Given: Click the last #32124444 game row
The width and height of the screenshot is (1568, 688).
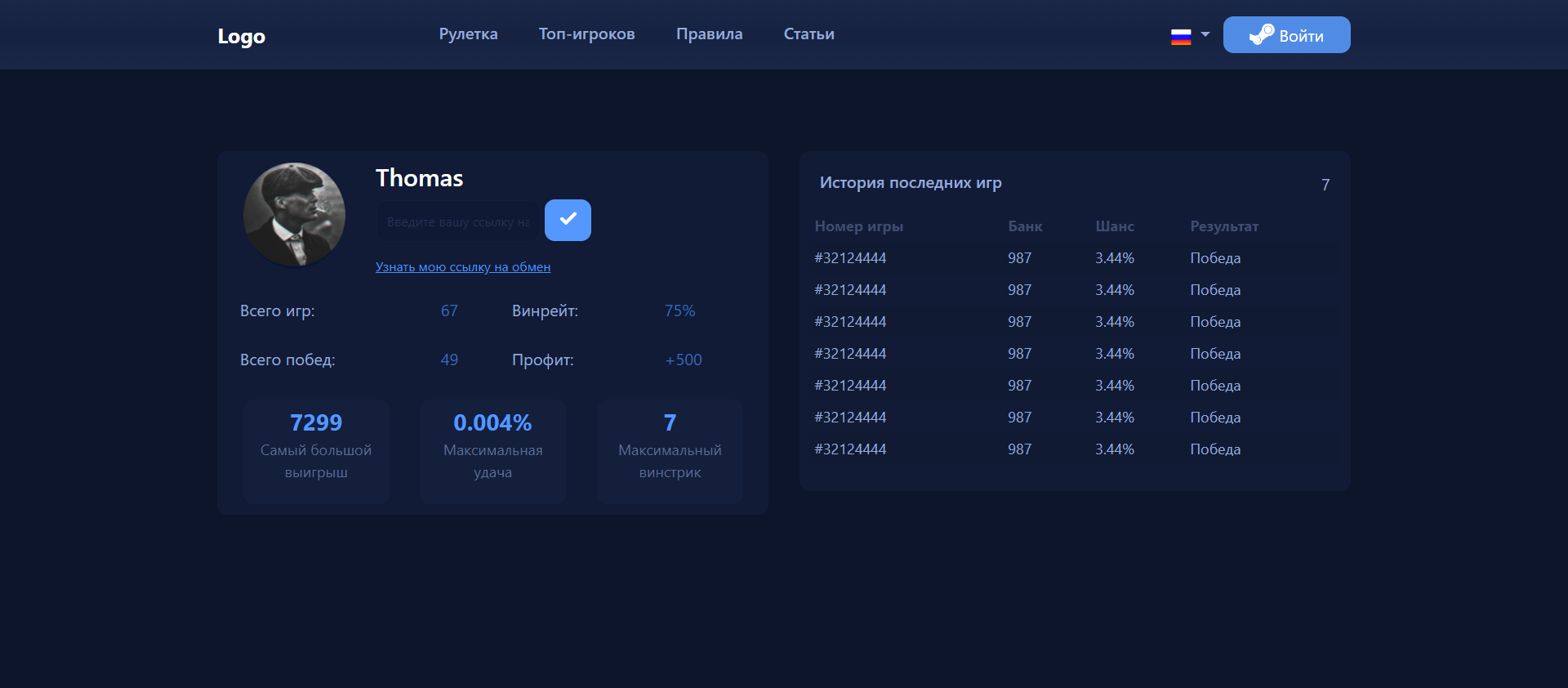Looking at the screenshot, I should pos(1075,449).
